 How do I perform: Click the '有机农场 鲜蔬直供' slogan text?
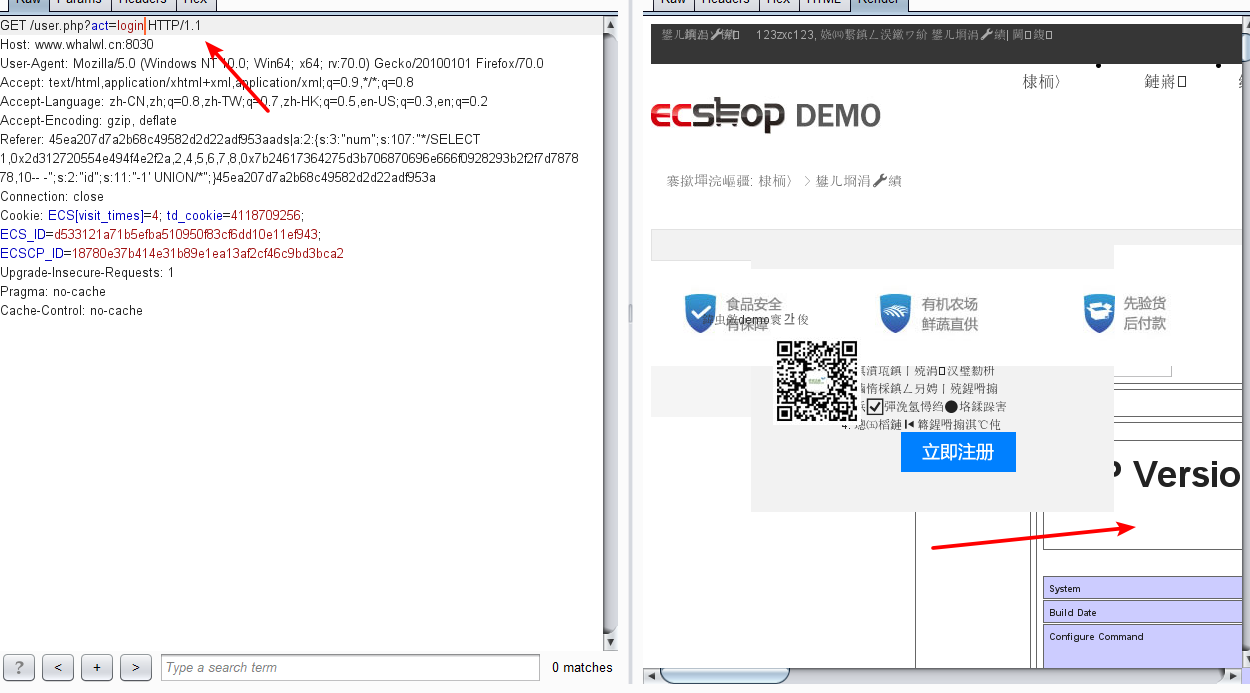coord(950,313)
